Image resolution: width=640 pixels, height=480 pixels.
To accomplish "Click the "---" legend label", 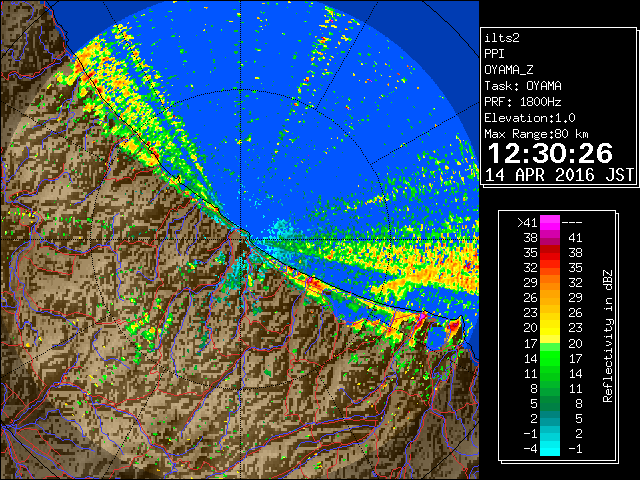I will (x=572, y=222).
